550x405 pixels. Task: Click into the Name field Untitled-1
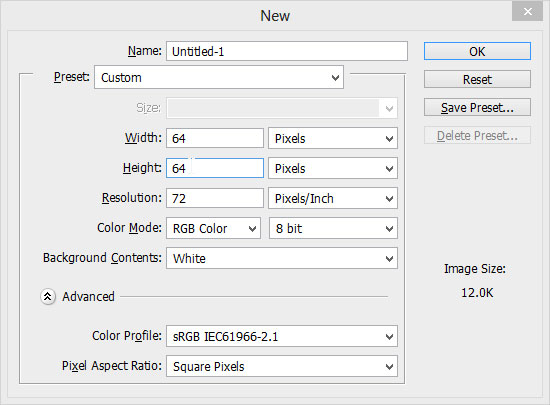tap(287, 51)
